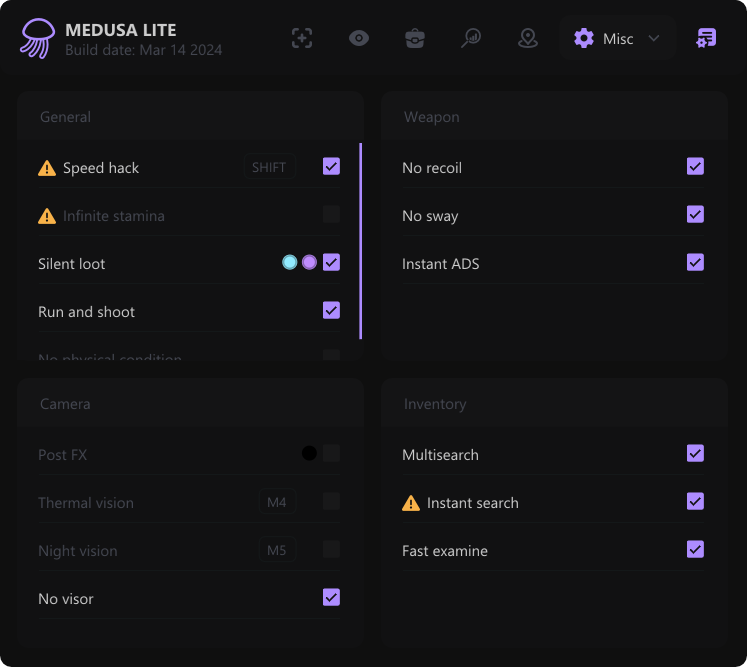Click the SHIFT keybind button for Speed hack
The image size is (748, 667).
click(x=269, y=168)
